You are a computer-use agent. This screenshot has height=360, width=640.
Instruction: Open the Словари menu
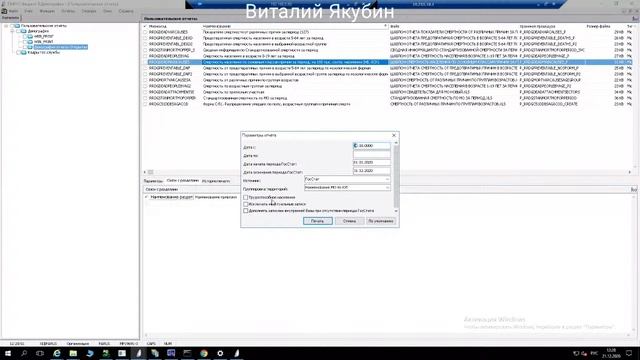pyautogui.click(x=89, y=11)
